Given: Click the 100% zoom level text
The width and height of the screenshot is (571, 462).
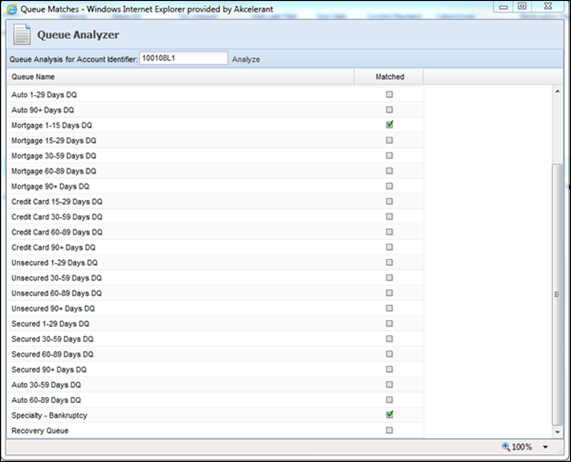Looking at the screenshot, I should click(522, 447).
